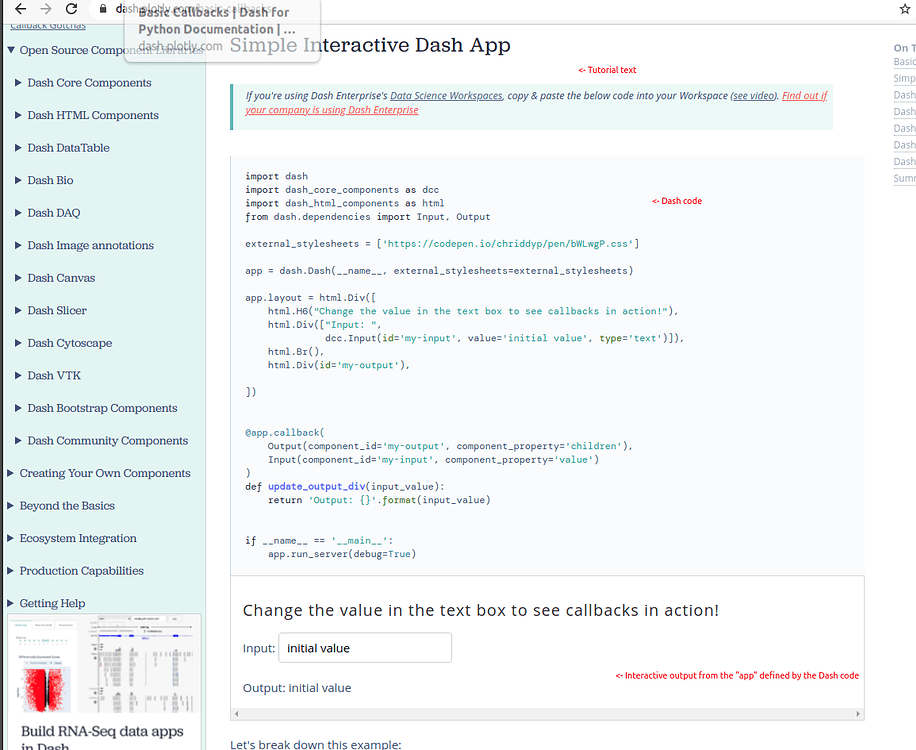
Task: Click left arrow of the horizontal scrollbar
Action: [237, 714]
